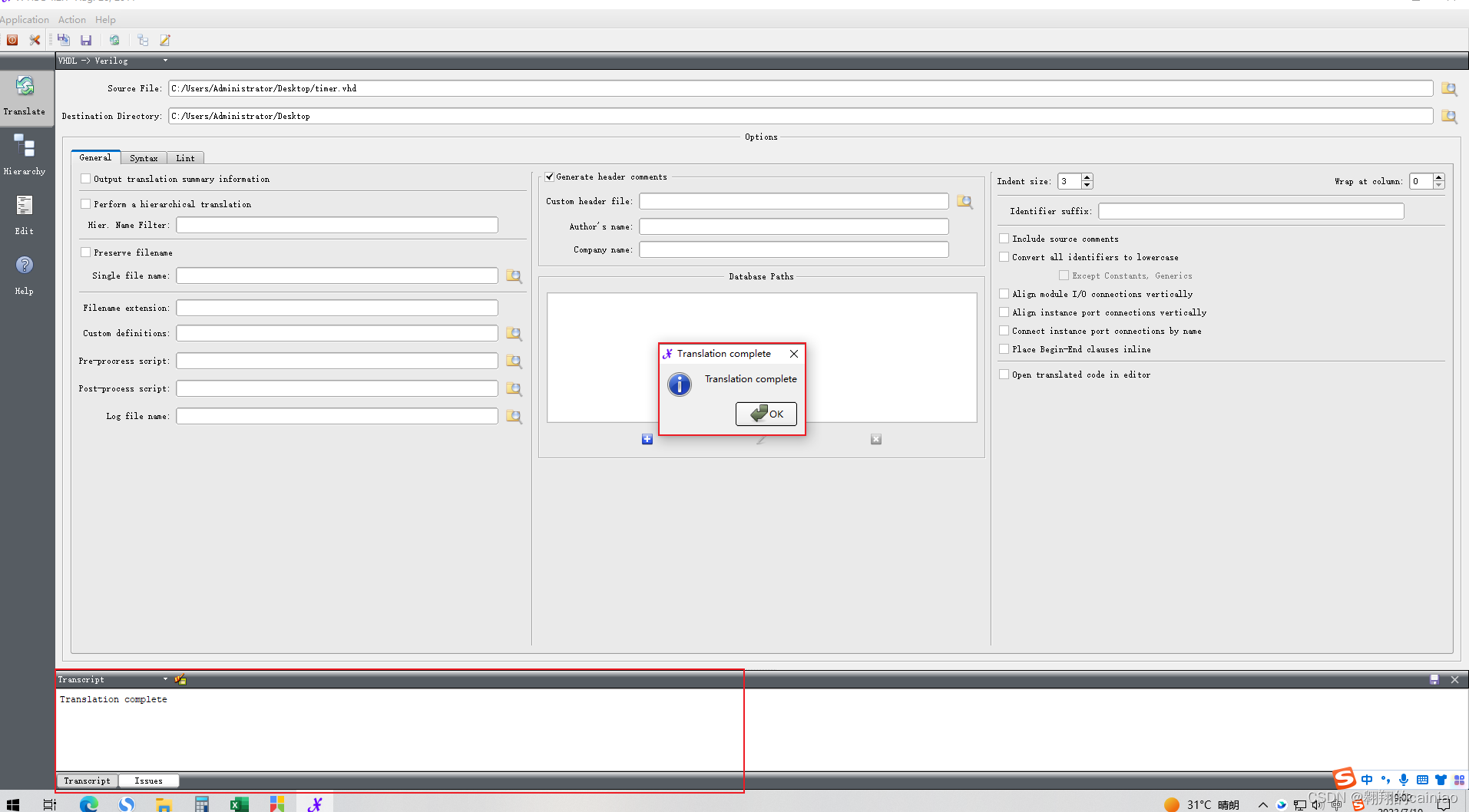Open the Translate sidebar panel
Viewport: 1469px width, 812px height.
point(25,96)
